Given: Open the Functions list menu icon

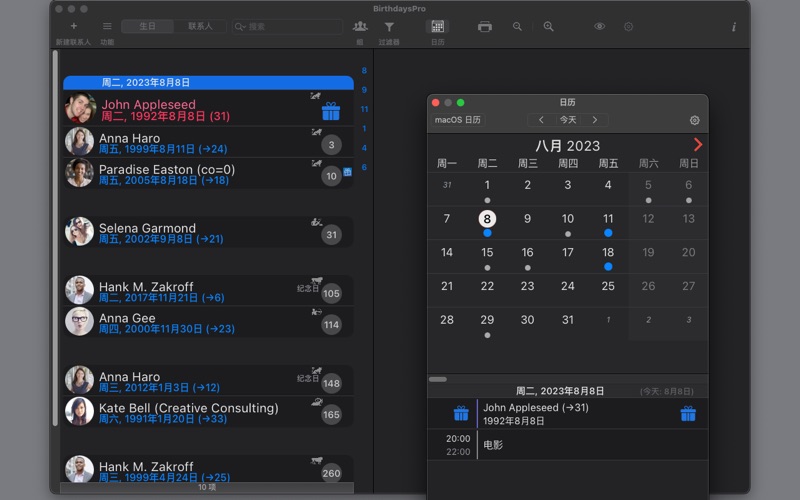Looking at the screenshot, I should point(107,26).
